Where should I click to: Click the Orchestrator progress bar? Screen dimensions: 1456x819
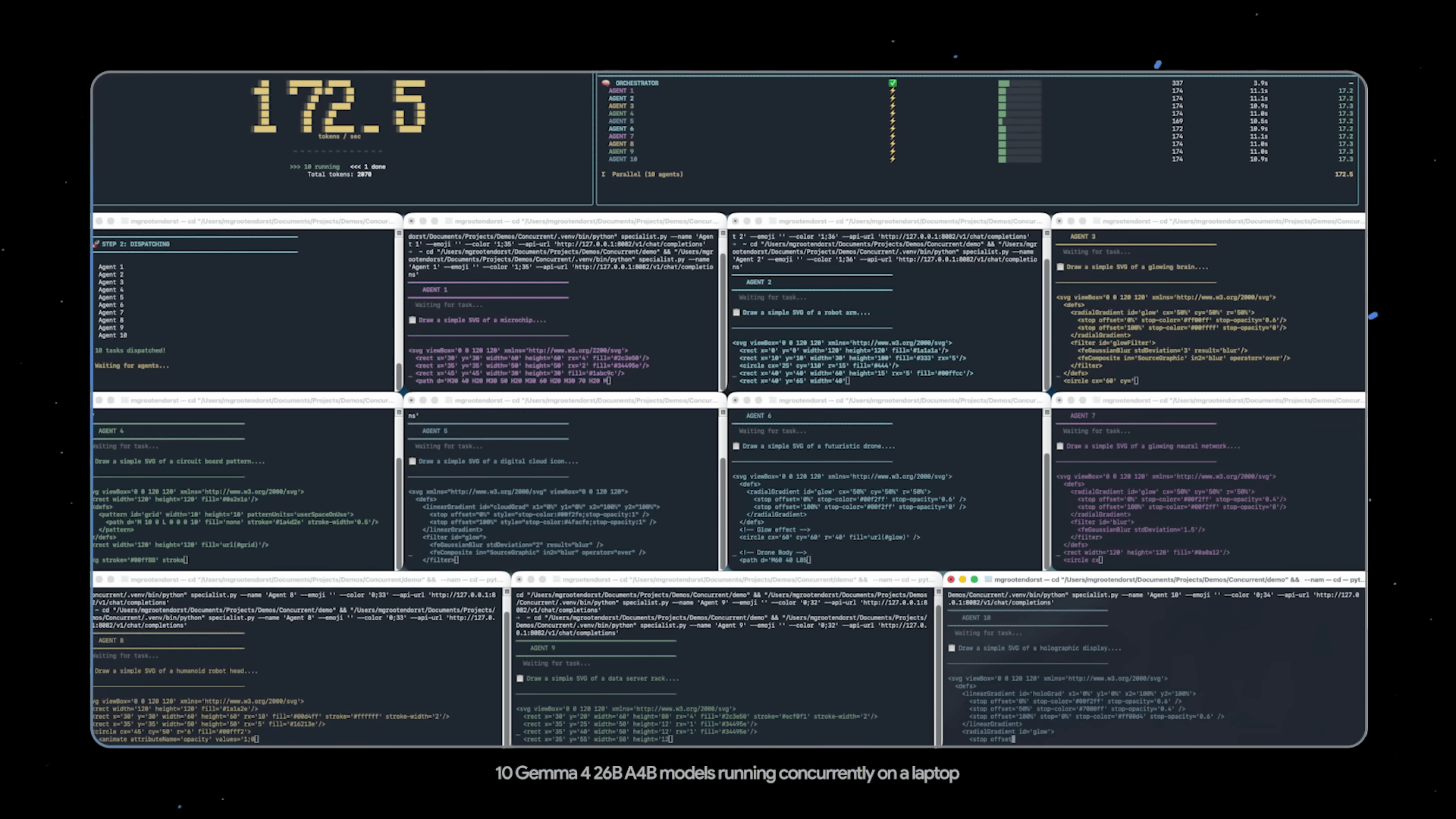(1019, 83)
